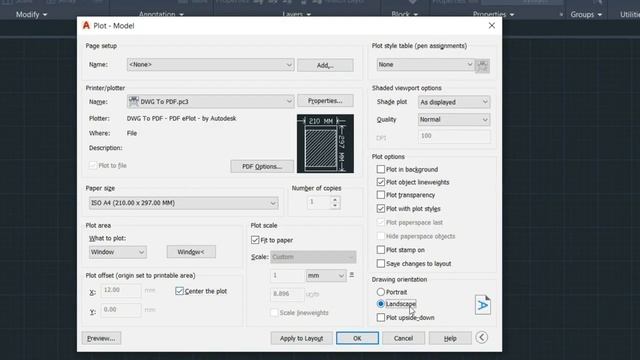Expand the Groups ribbon panel
The width and height of the screenshot is (640, 360).
586,14
